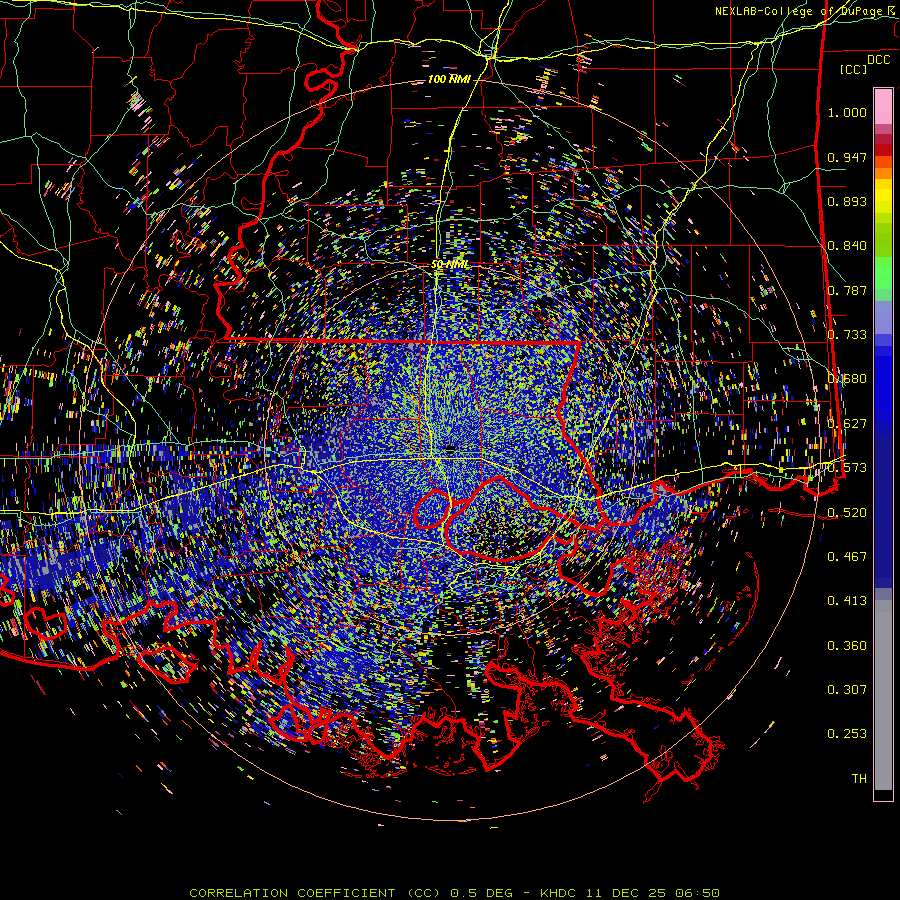This screenshot has width=900, height=900.
Task: Select the 0.360 scale value
Action: click(x=847, y=646)
